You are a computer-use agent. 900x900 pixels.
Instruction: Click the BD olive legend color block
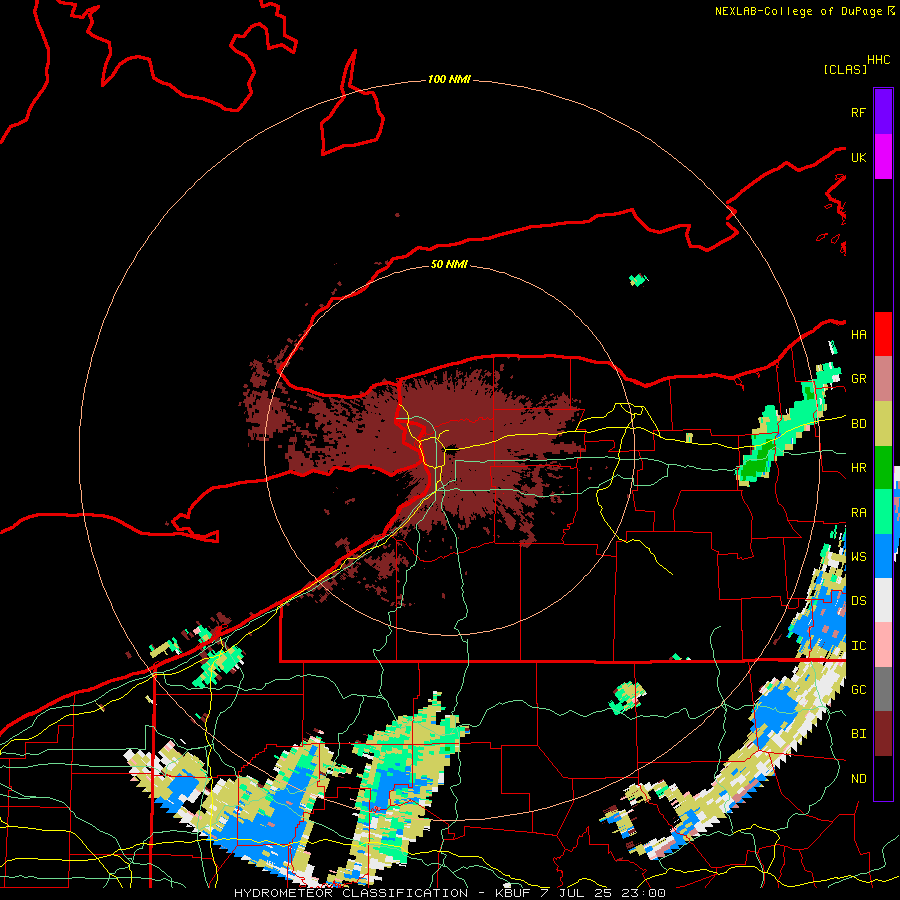[883, 423]
